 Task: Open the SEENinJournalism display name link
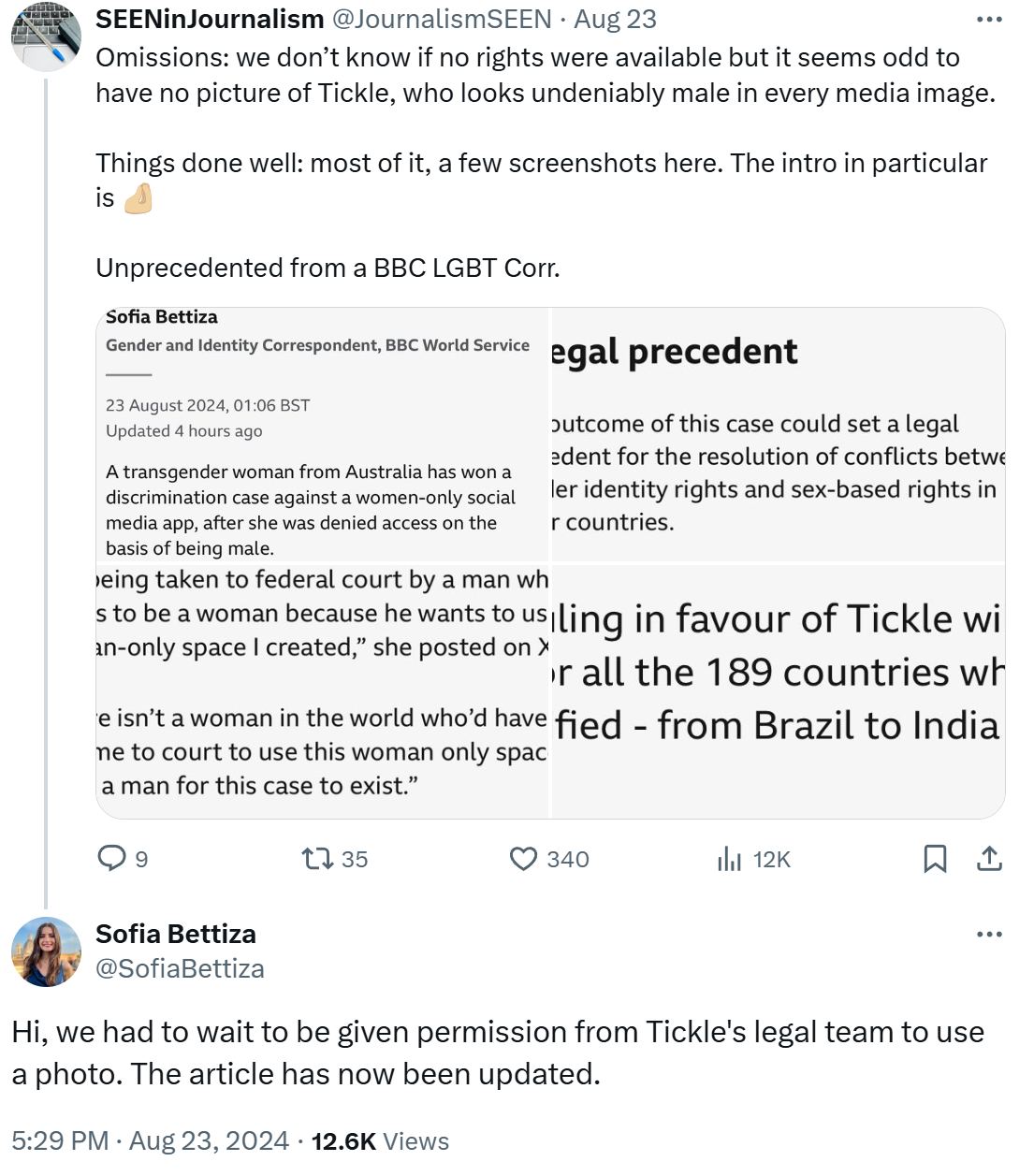coord(210,19)
